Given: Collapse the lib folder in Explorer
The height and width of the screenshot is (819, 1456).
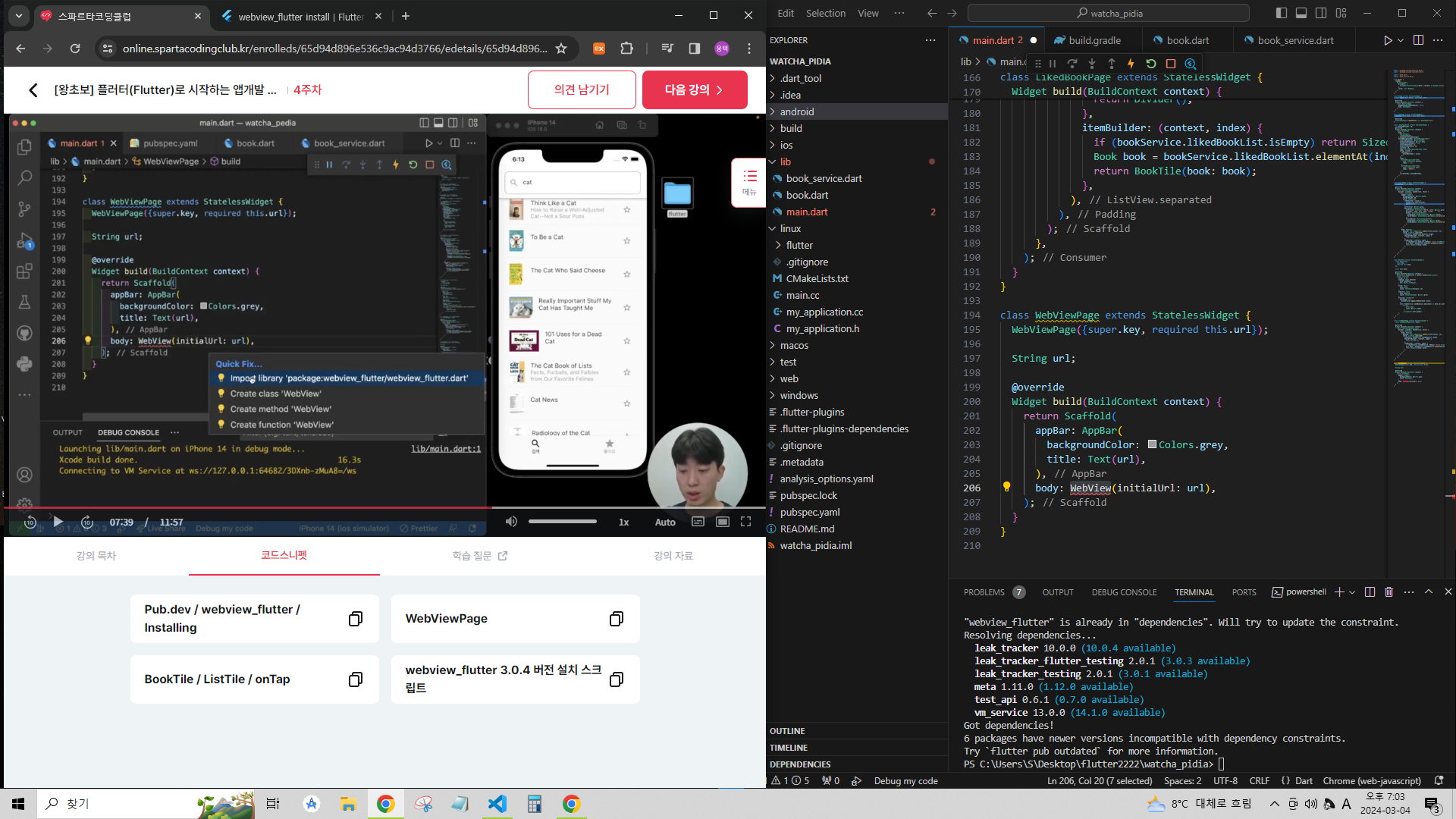Looking at the screenshot, I should [857, 162].
